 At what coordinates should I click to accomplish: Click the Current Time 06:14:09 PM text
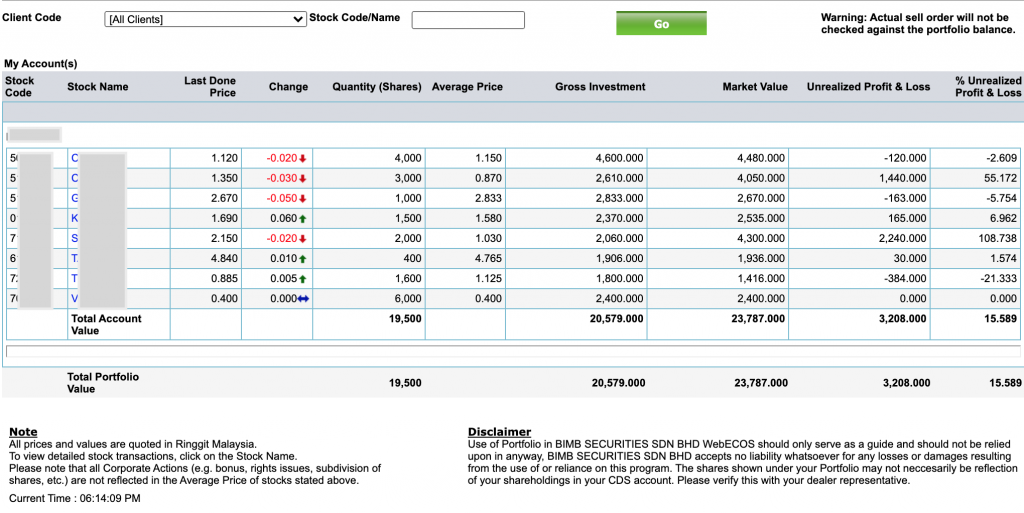(74, 499)
